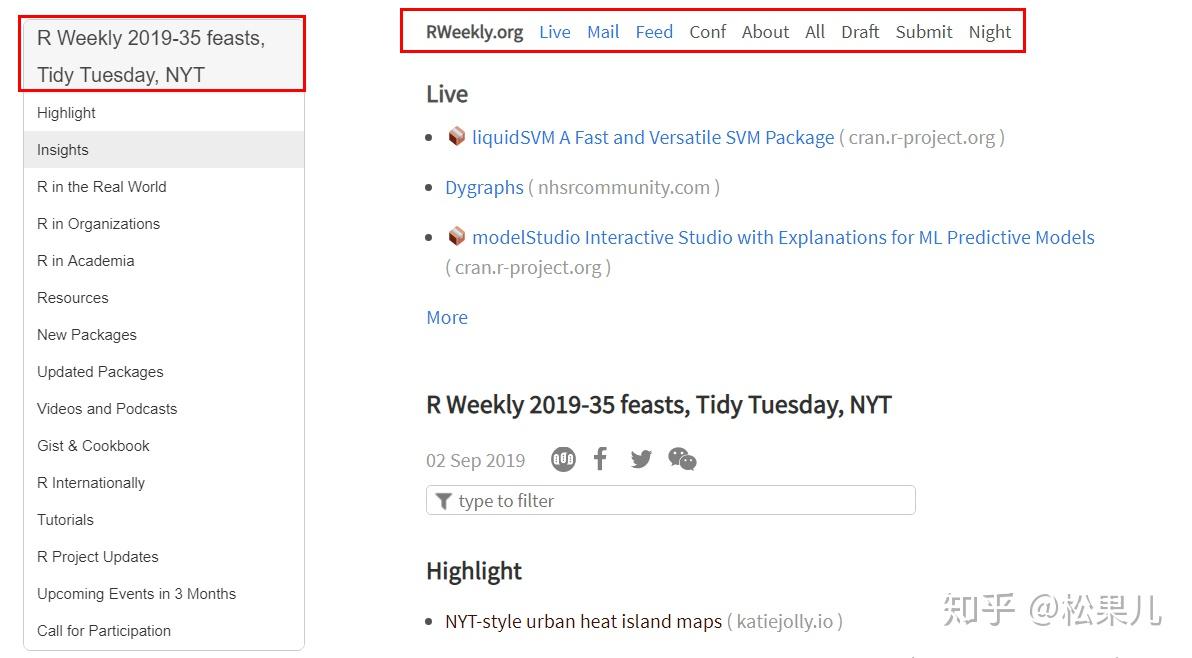This screenshot has width=1192, height=658.
Task: Open the Dygraphs article link
Action: [484, 187]
